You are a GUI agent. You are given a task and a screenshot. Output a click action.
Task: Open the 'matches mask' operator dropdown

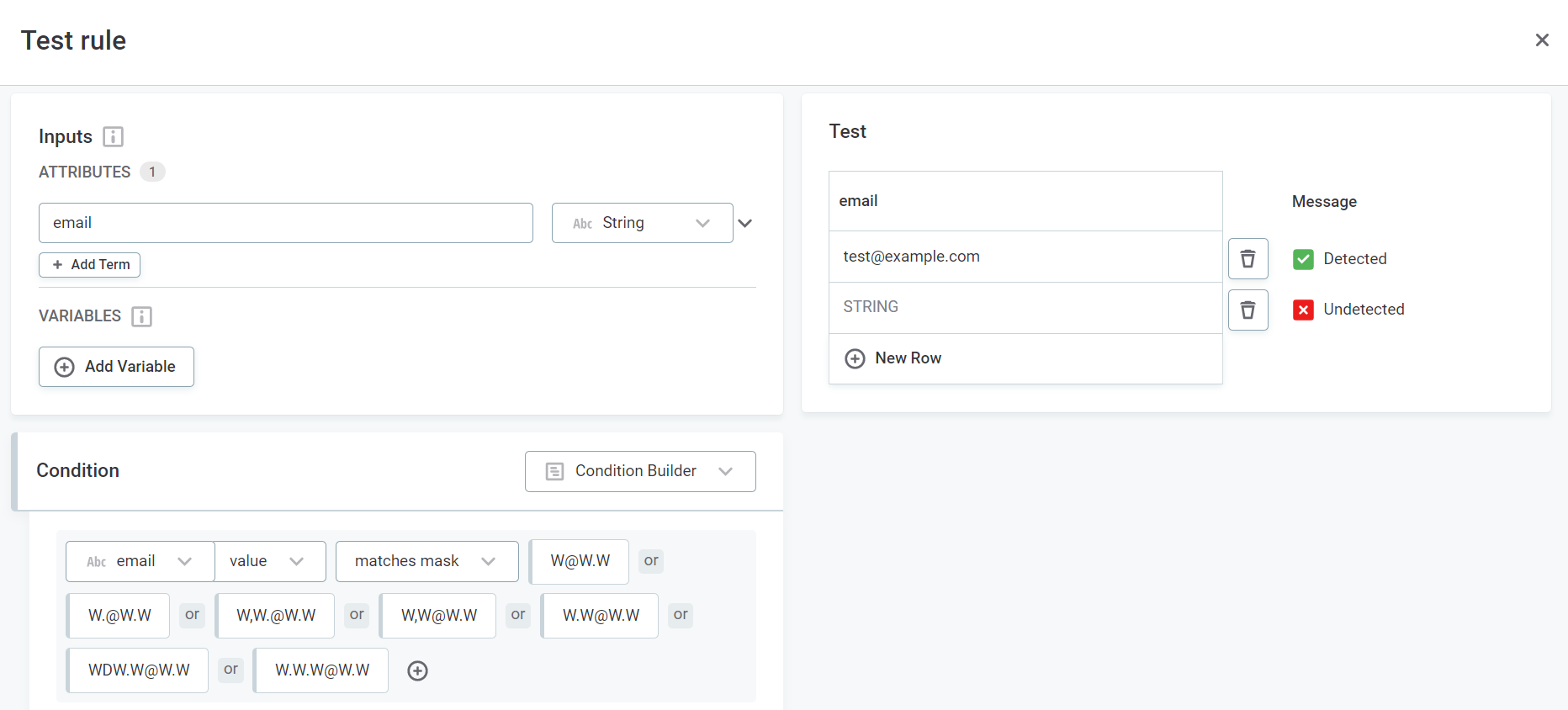click(x=426, y=561)
